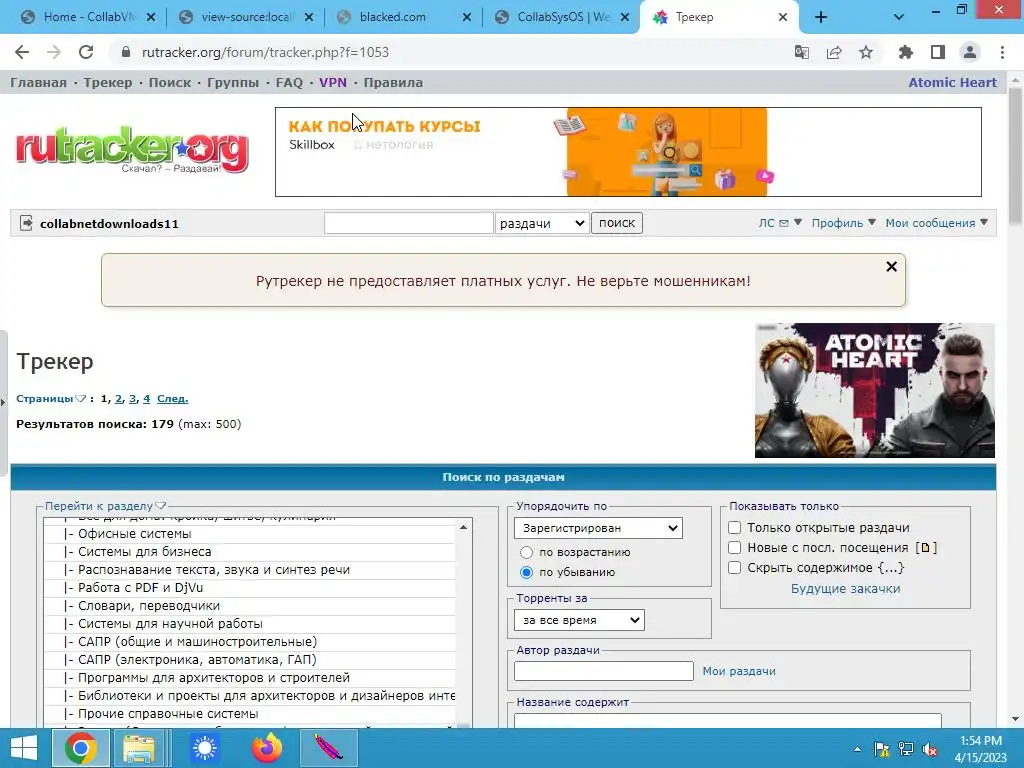Click the Skillbox courses banner ad
The height and width of the screenshot is (768, 1024).
coord(628,152)
